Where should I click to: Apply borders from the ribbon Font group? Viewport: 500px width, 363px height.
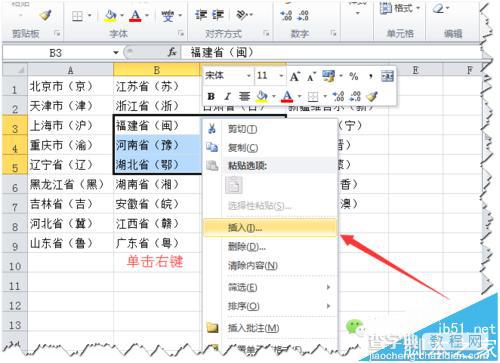coord(77,16)
